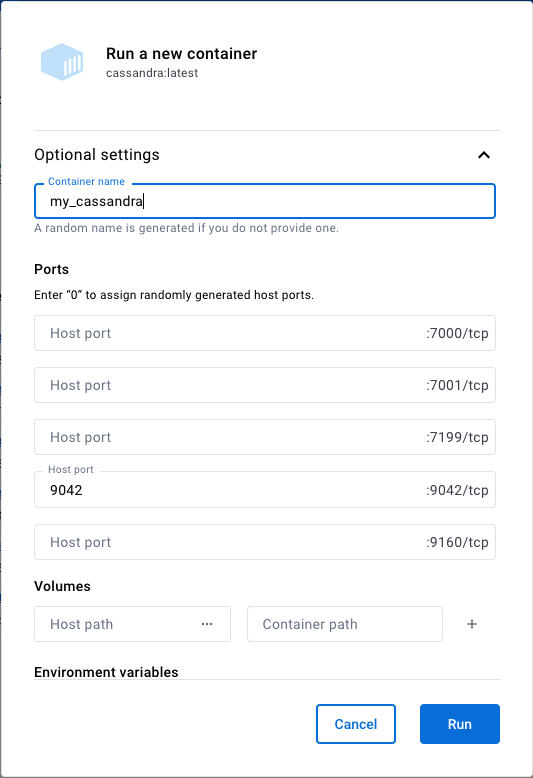Collapse the Optional settings chevron
Screen dimensions: 533x778
[484, 155]
